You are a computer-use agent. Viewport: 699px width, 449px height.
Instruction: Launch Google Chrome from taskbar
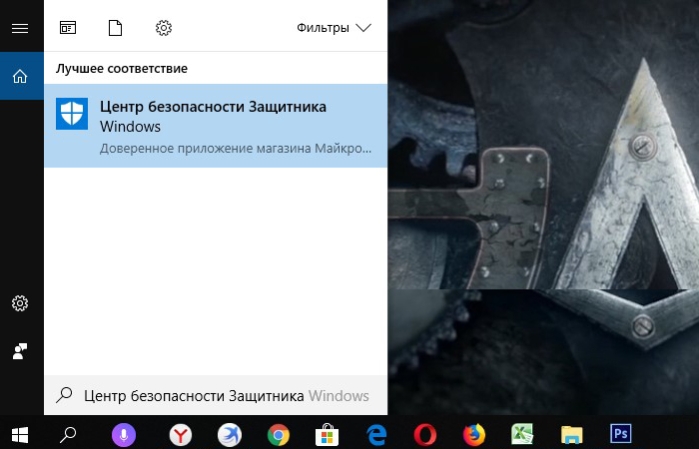tap(278, 434)
